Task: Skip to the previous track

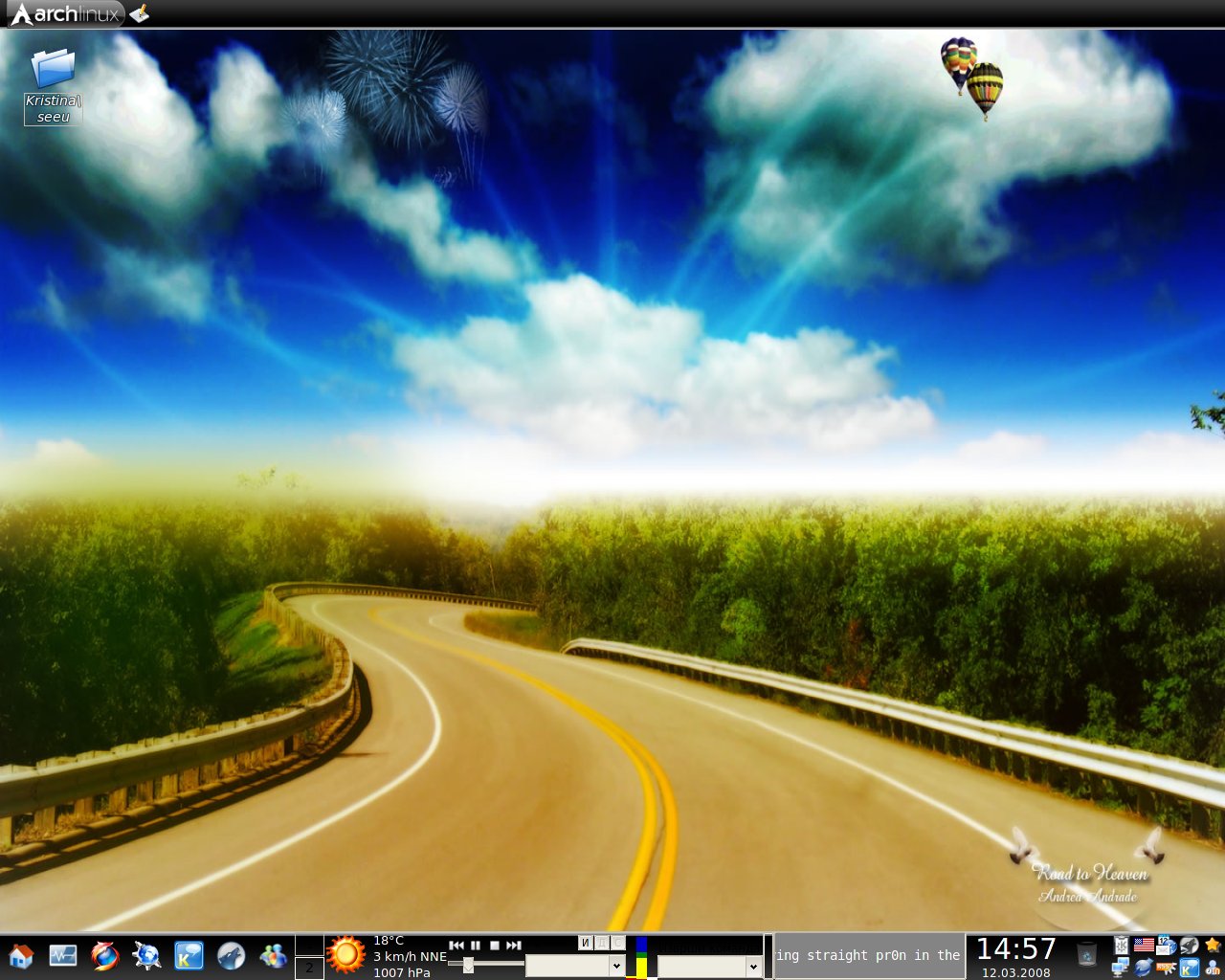Action: coord(457,945)
